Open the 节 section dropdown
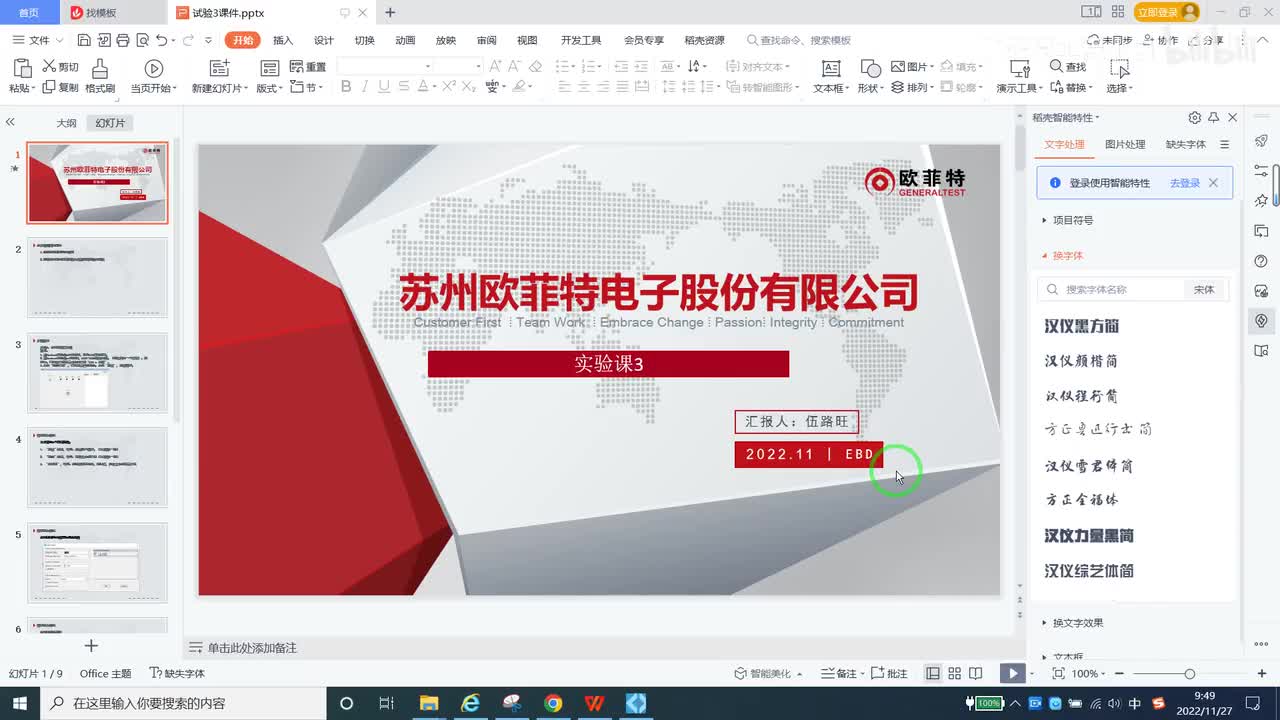The height and width of the screenshot is (720, 1280). click(x=305, y=88)
